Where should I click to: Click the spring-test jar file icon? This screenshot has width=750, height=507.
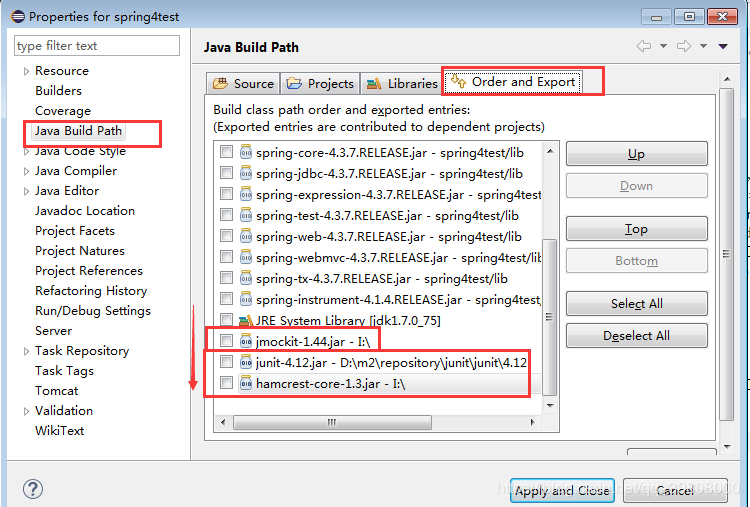pyautogui.click(x=245, y=216)
